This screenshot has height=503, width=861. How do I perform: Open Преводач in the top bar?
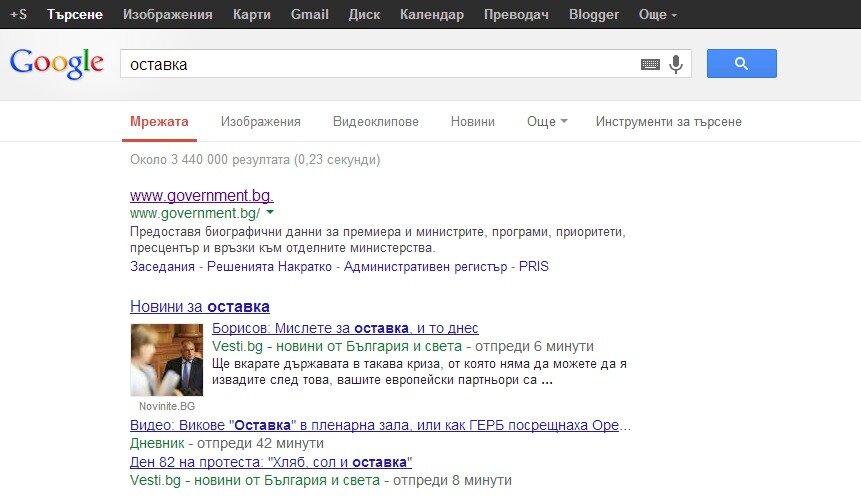click(x=516, y=14)
